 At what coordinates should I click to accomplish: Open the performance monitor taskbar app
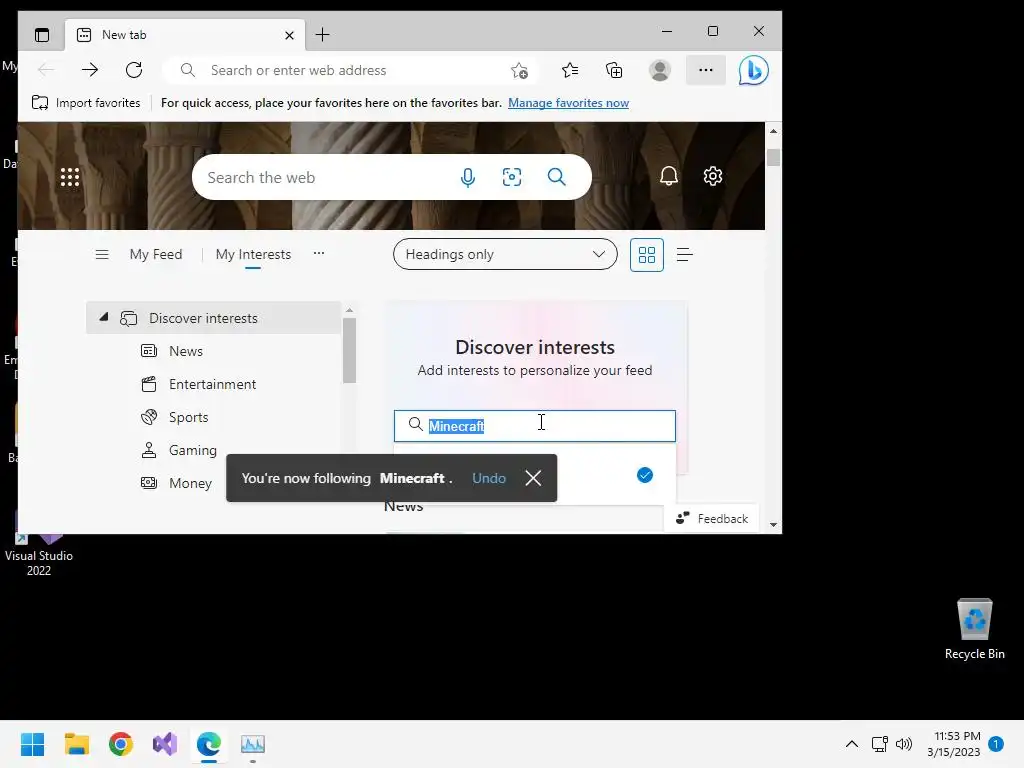pyautogui.click(x=253, y=744)
